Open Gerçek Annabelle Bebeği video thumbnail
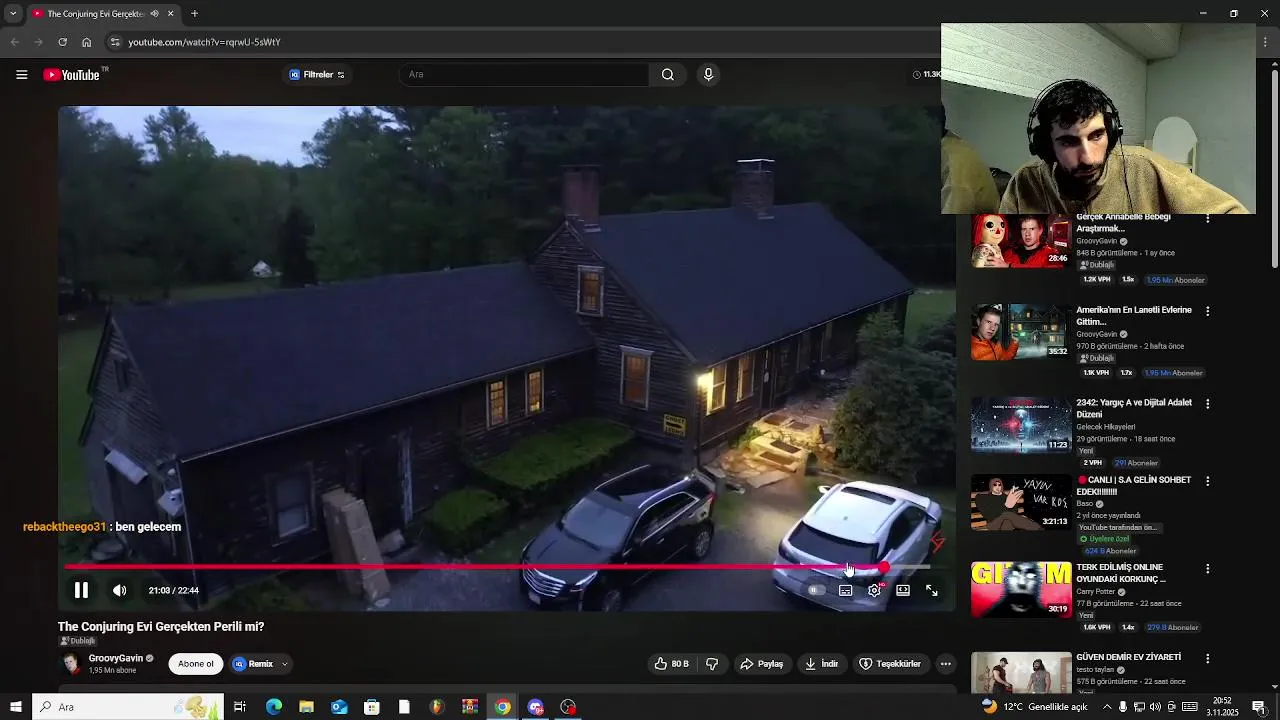This screenshot has width=1280, height=720. point(1021,240)
